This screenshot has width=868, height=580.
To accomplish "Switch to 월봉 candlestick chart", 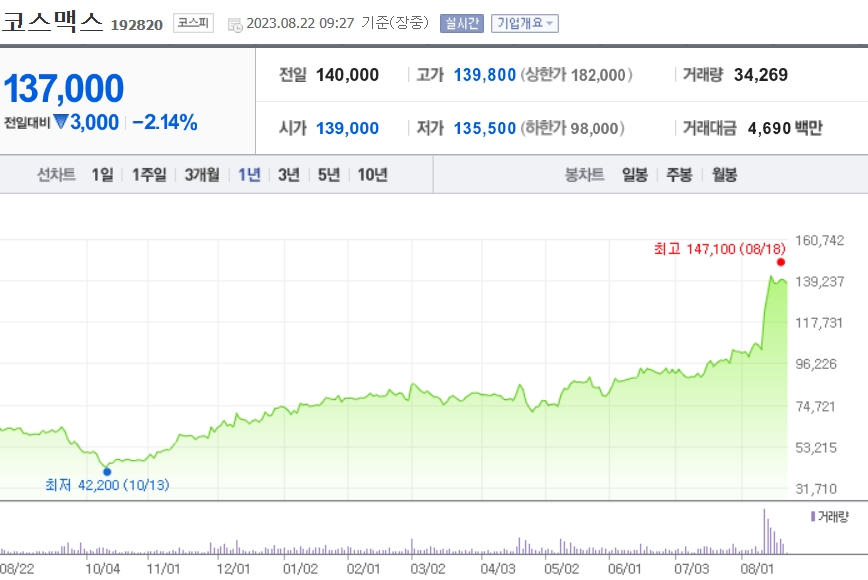I will click(724, 175).
